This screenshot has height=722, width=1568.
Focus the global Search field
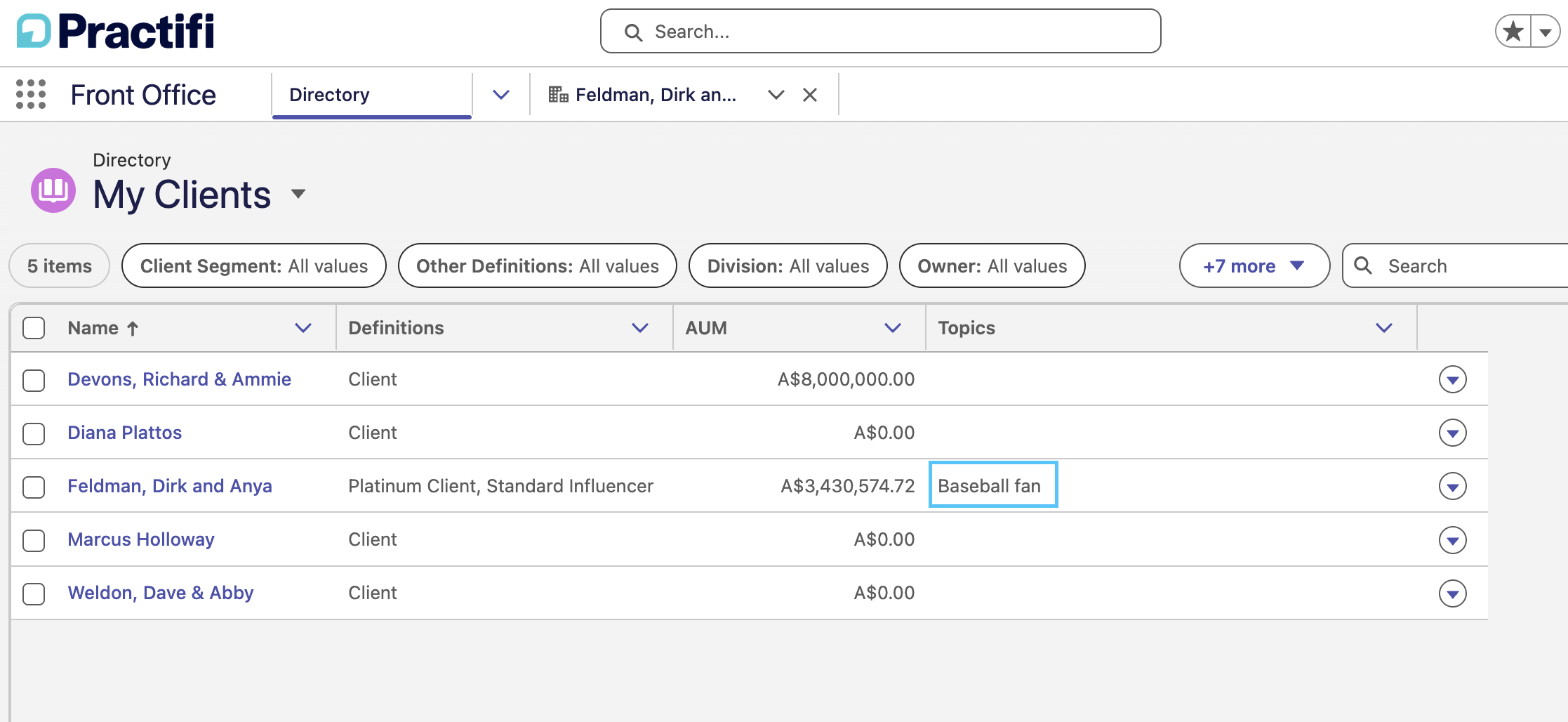pos(881,32)
